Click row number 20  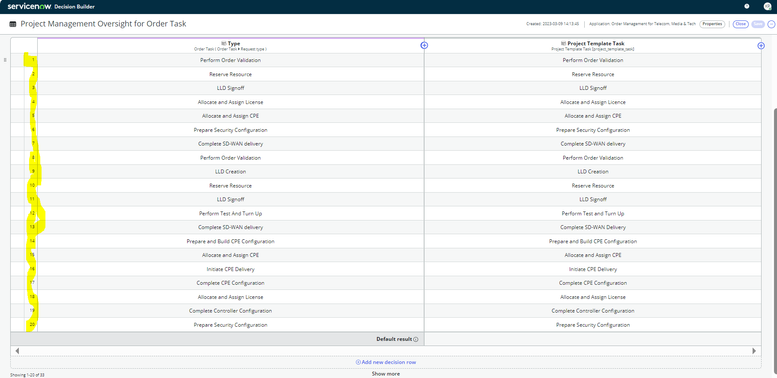point(32,325)
